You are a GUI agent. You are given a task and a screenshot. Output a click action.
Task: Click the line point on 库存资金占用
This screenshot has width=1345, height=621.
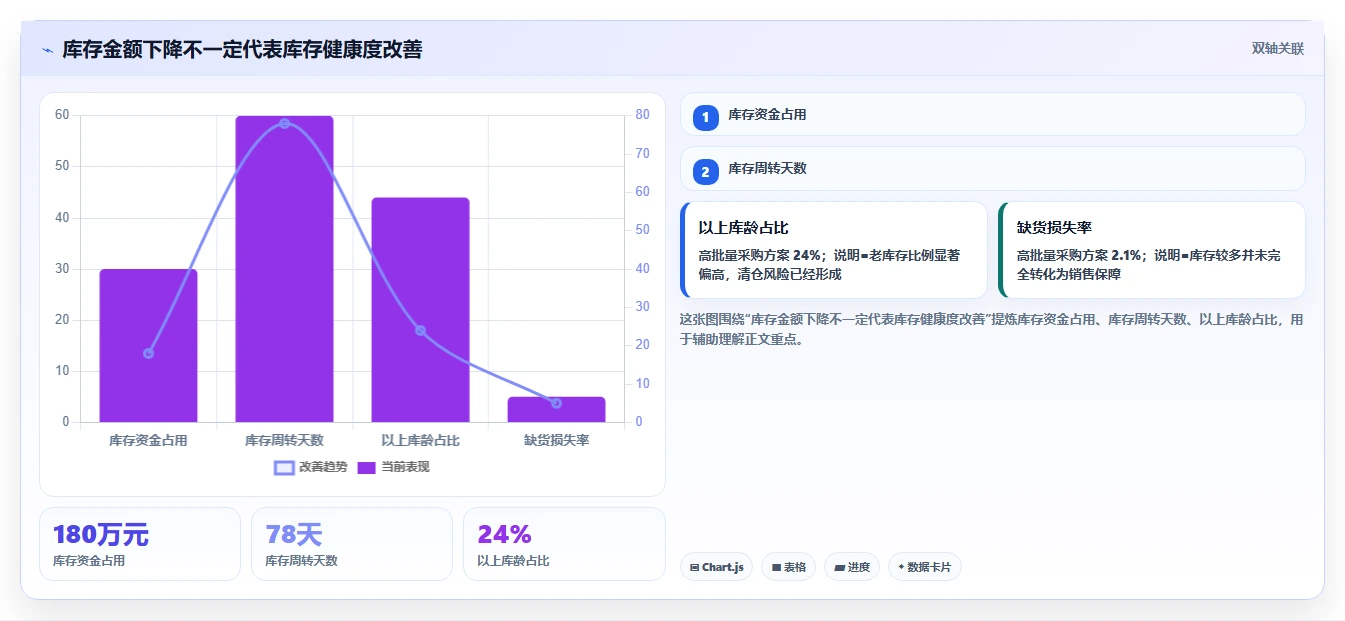pyautogui.click(x=148, y=353)
